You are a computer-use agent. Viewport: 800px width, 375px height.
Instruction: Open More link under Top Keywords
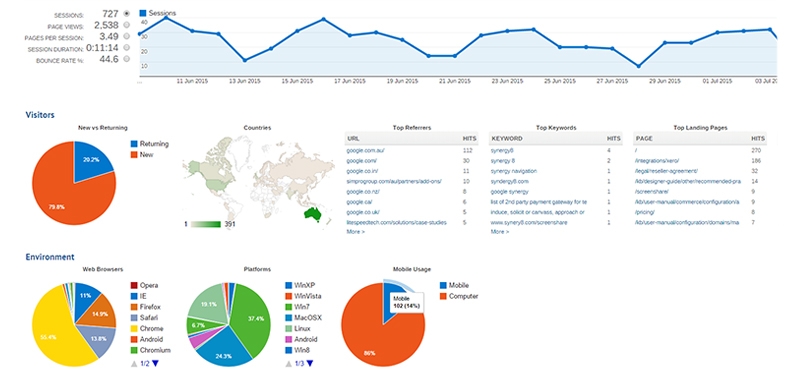point(499,232)
